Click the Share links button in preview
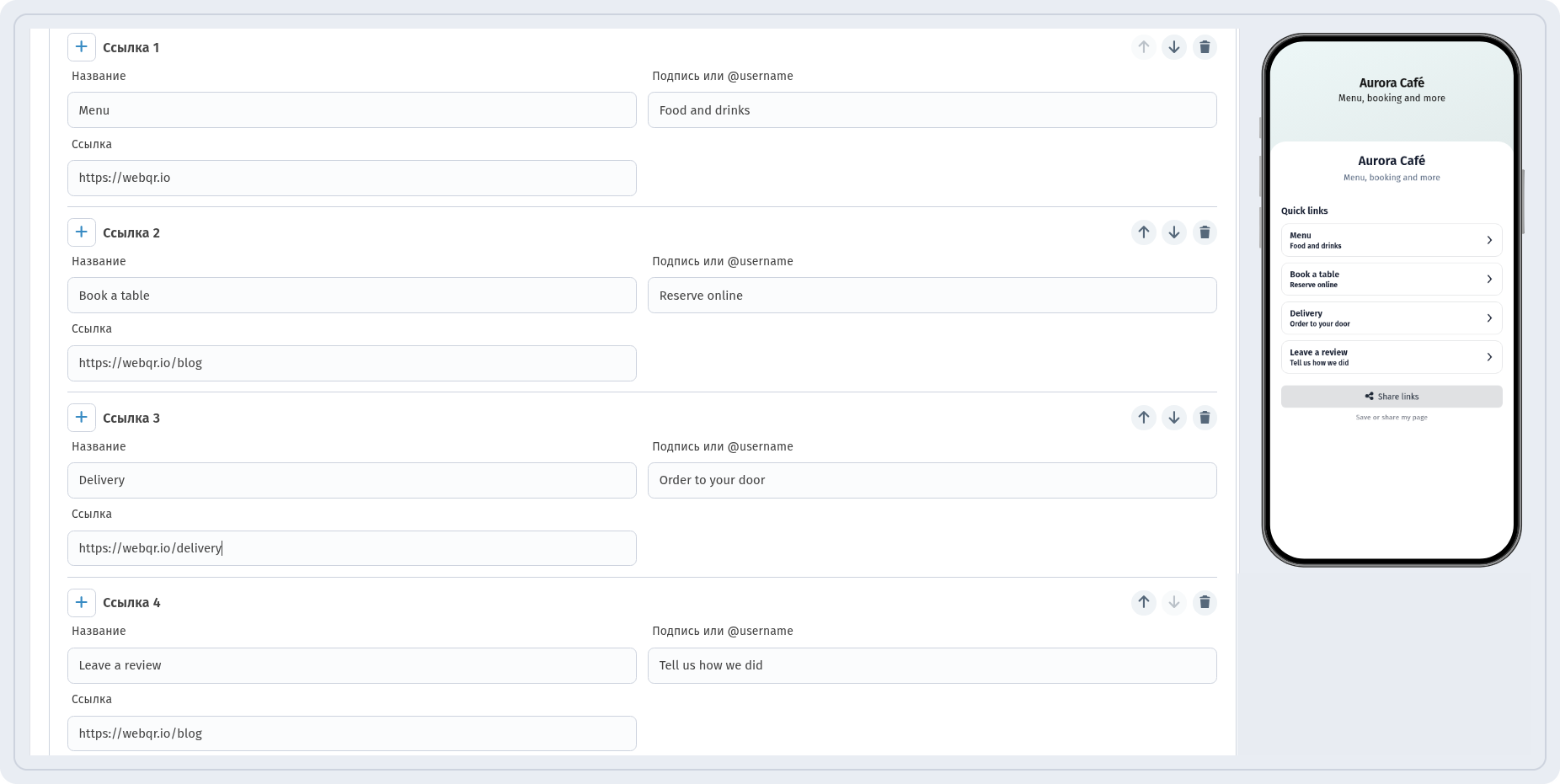Viewport: 1560px width, 784px height. click(x=1392, y=397)
